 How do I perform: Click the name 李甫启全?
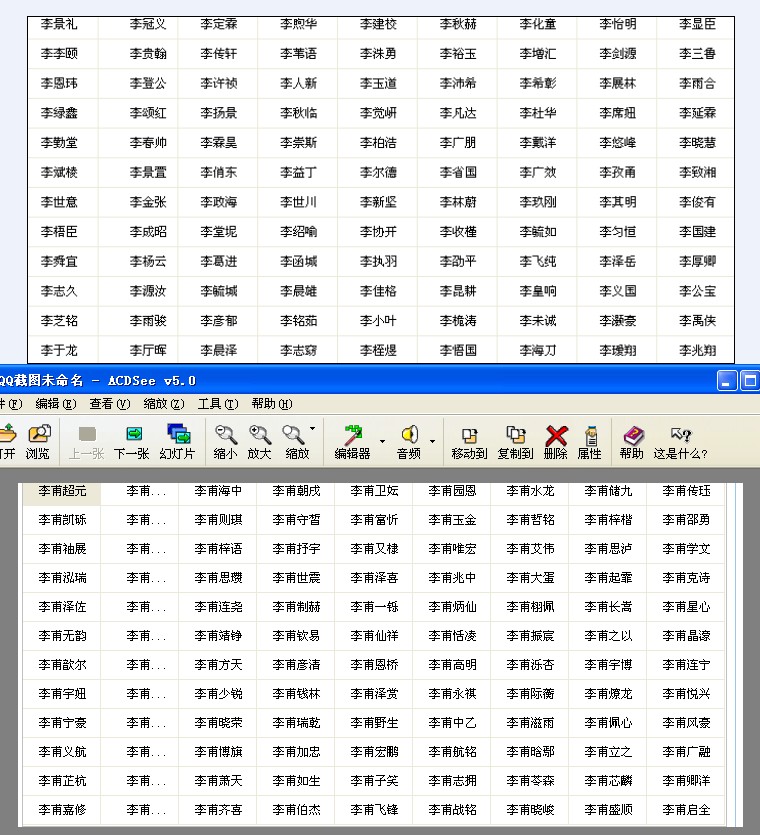[x=686, y=810]
